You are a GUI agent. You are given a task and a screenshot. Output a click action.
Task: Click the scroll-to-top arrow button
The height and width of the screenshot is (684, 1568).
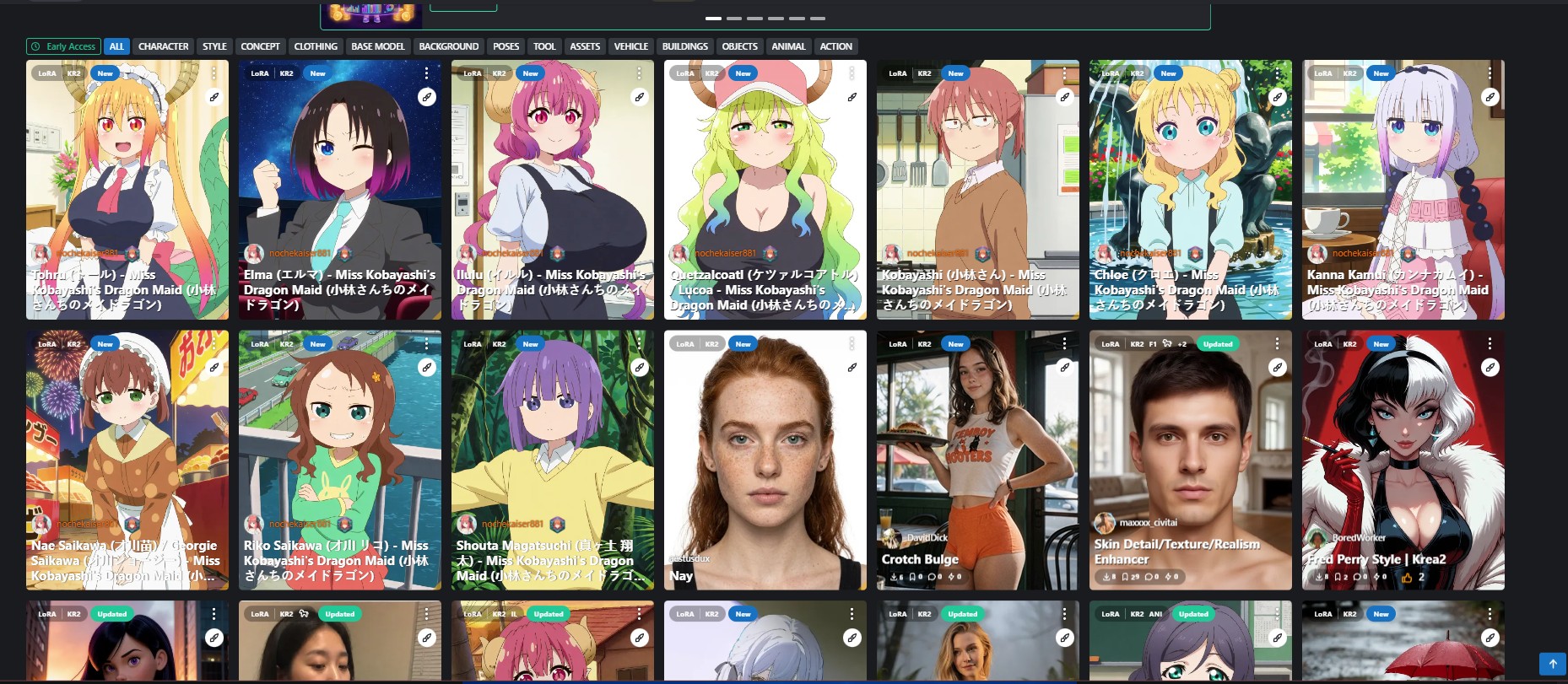coord(1553,664)
